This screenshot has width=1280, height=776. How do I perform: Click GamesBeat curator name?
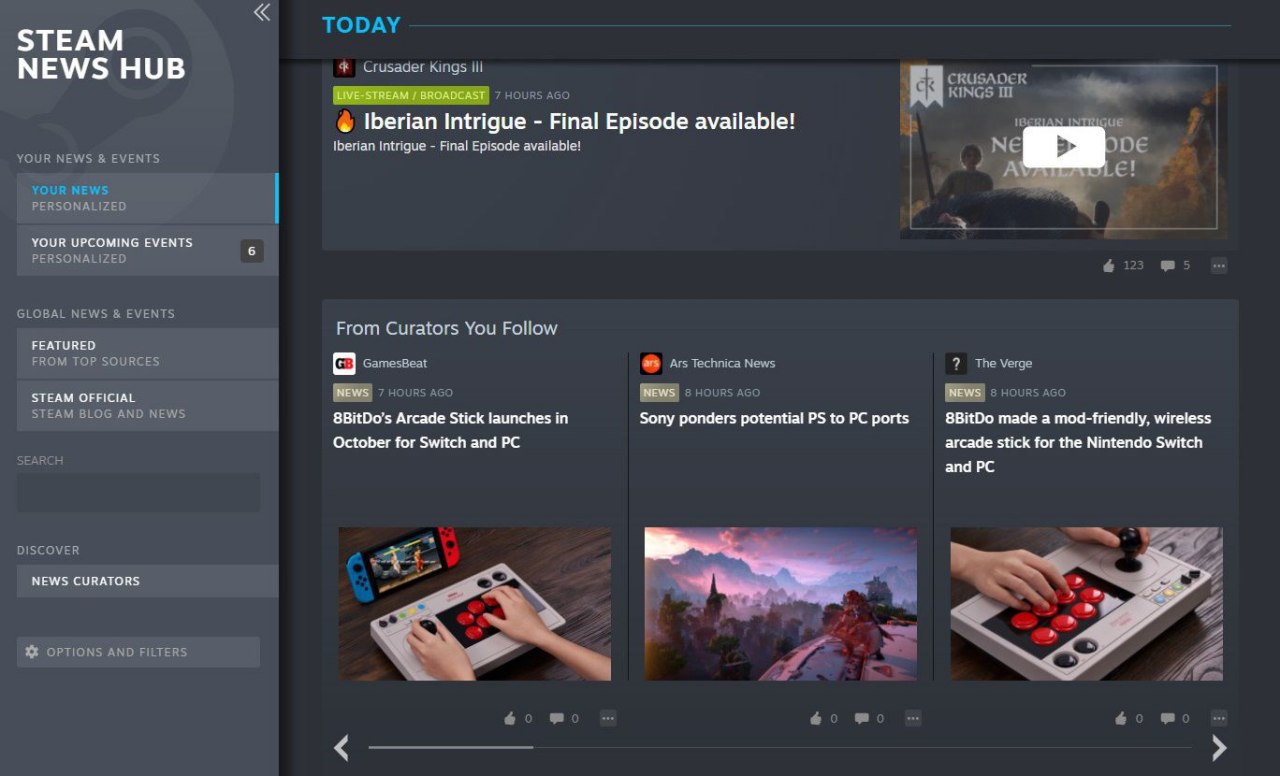[395, 363]
